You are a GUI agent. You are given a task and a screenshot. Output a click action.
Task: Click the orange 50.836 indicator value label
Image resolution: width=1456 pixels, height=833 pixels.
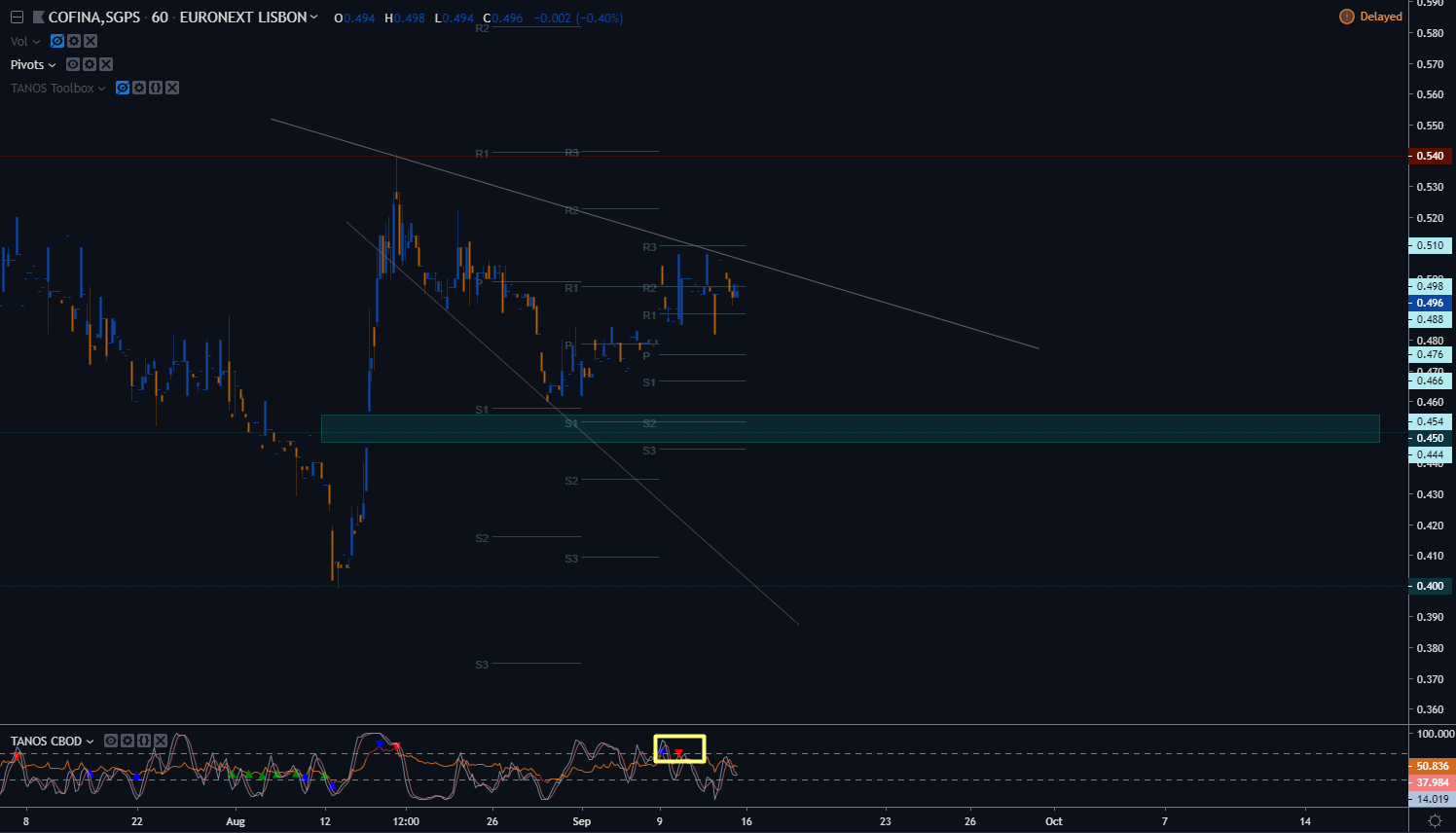click(1432, 766)
